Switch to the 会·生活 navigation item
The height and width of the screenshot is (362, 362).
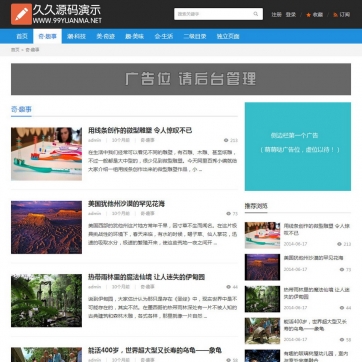pyautogui.click(x=164, y=36)
